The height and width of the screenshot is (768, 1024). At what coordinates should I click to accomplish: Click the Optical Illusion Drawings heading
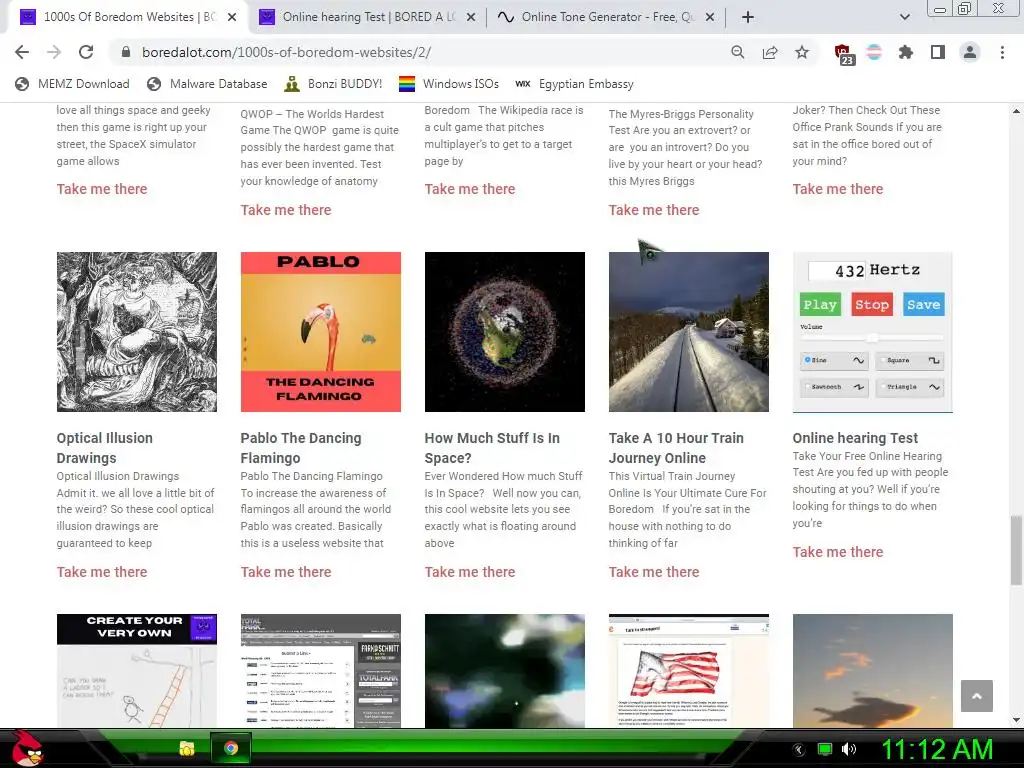(104, 448)
